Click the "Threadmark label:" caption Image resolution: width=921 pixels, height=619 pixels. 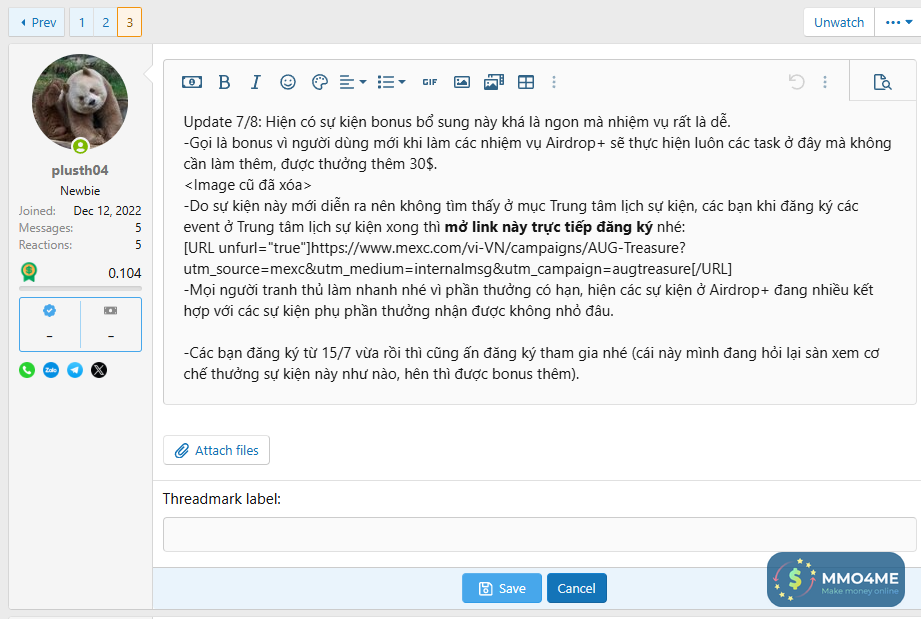point(222,499)
